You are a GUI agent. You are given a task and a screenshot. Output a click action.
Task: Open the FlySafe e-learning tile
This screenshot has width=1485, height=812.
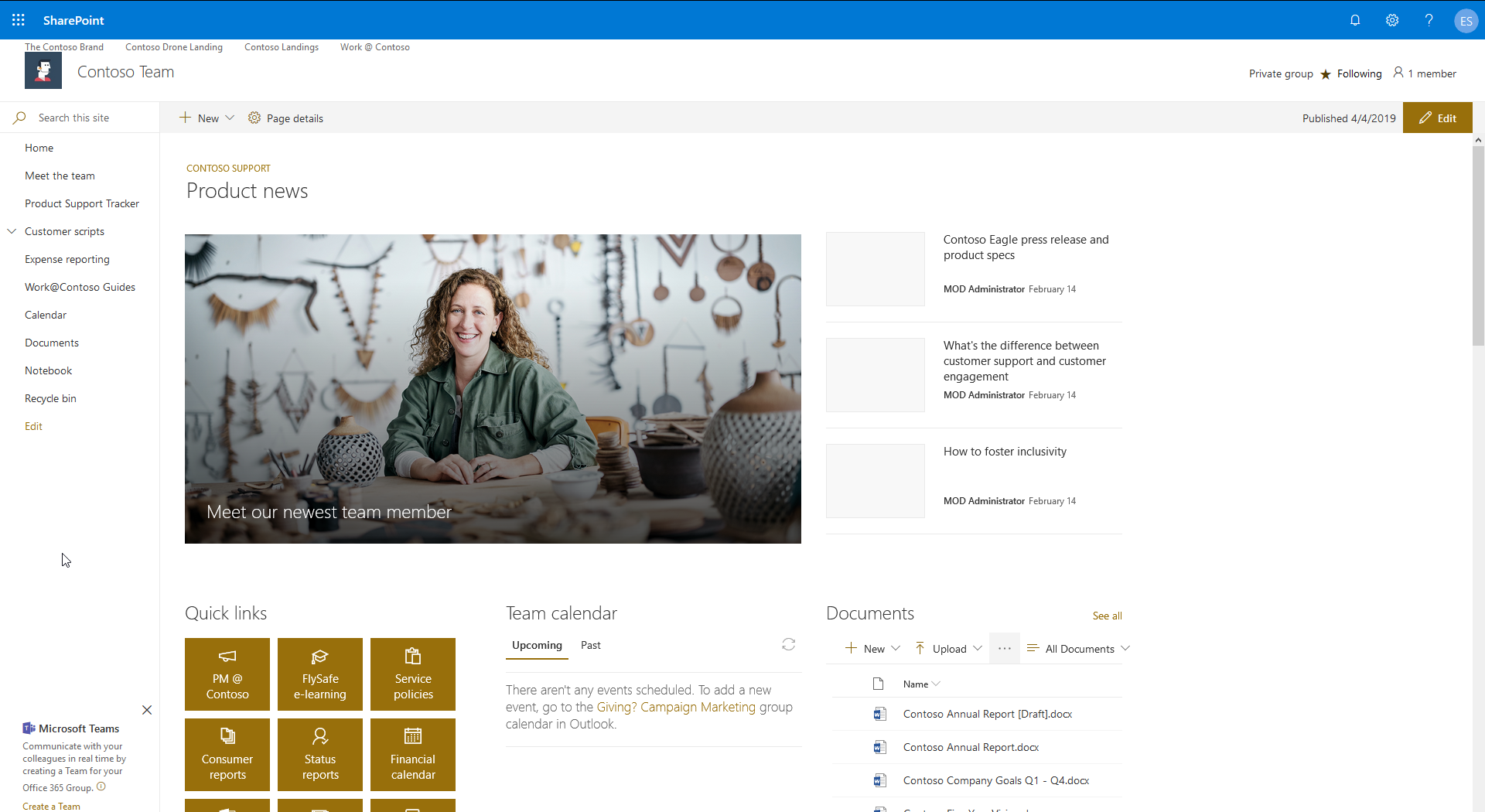(x=320, y=674)
